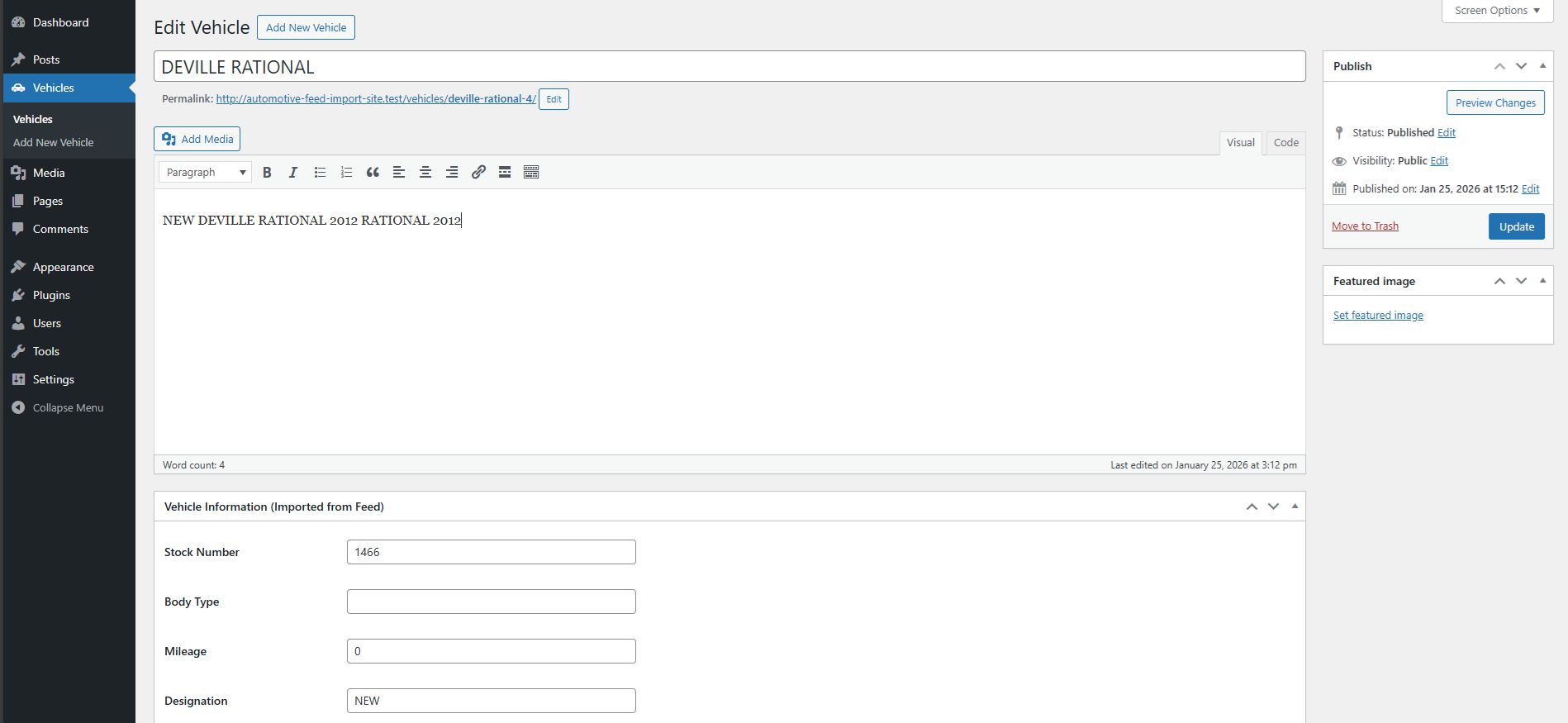Collapse the admin sidebar menu
The height and width of the screenshot is (723, 1568).
69,407
